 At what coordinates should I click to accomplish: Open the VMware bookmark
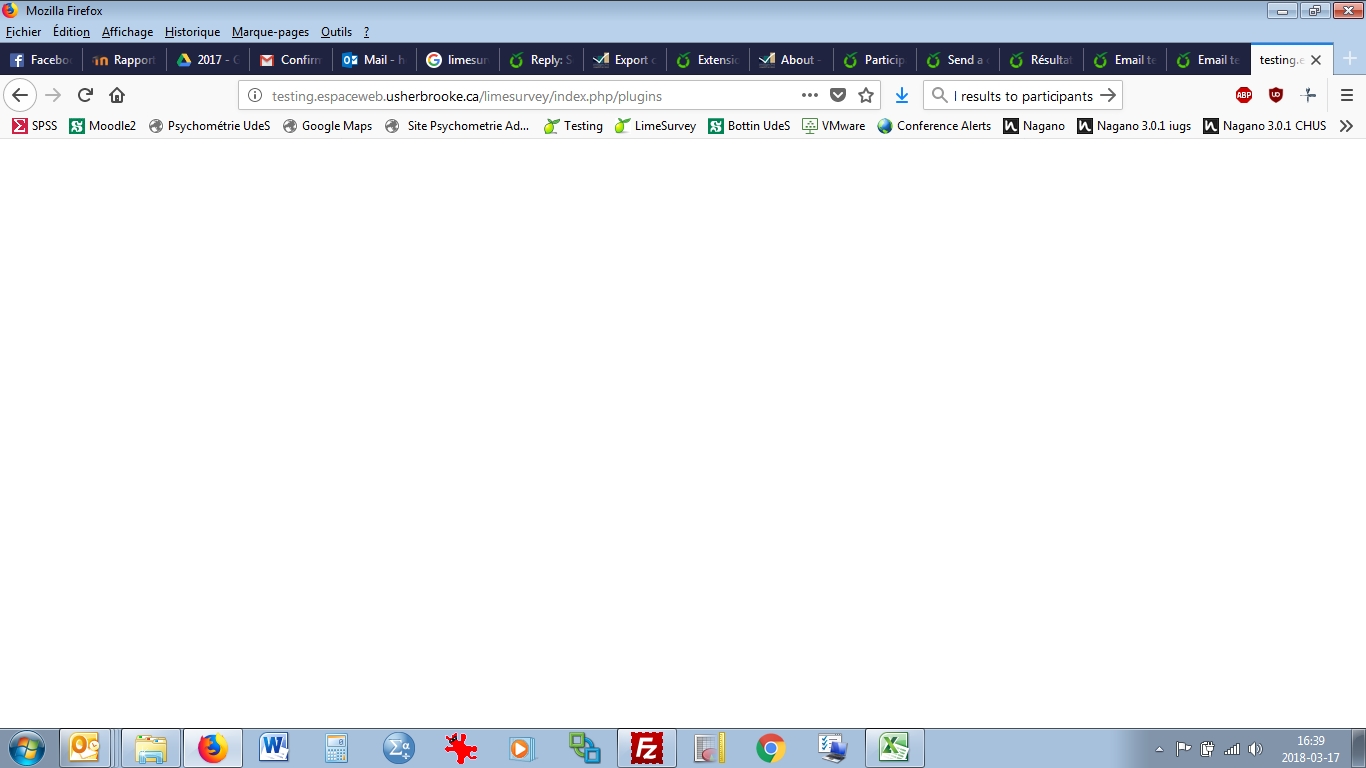[x=833, y=126]
